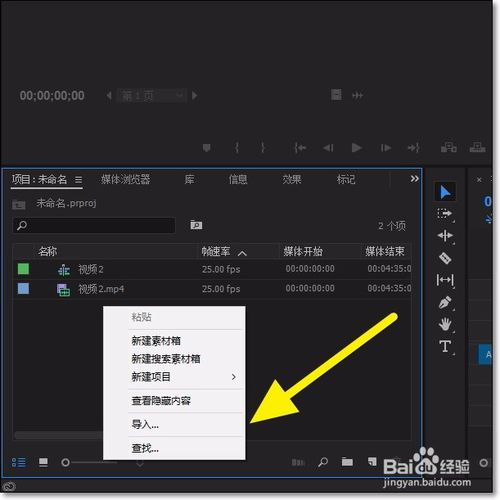
Task: Click the 媒体开始 column header
Action: click(303, 251)
